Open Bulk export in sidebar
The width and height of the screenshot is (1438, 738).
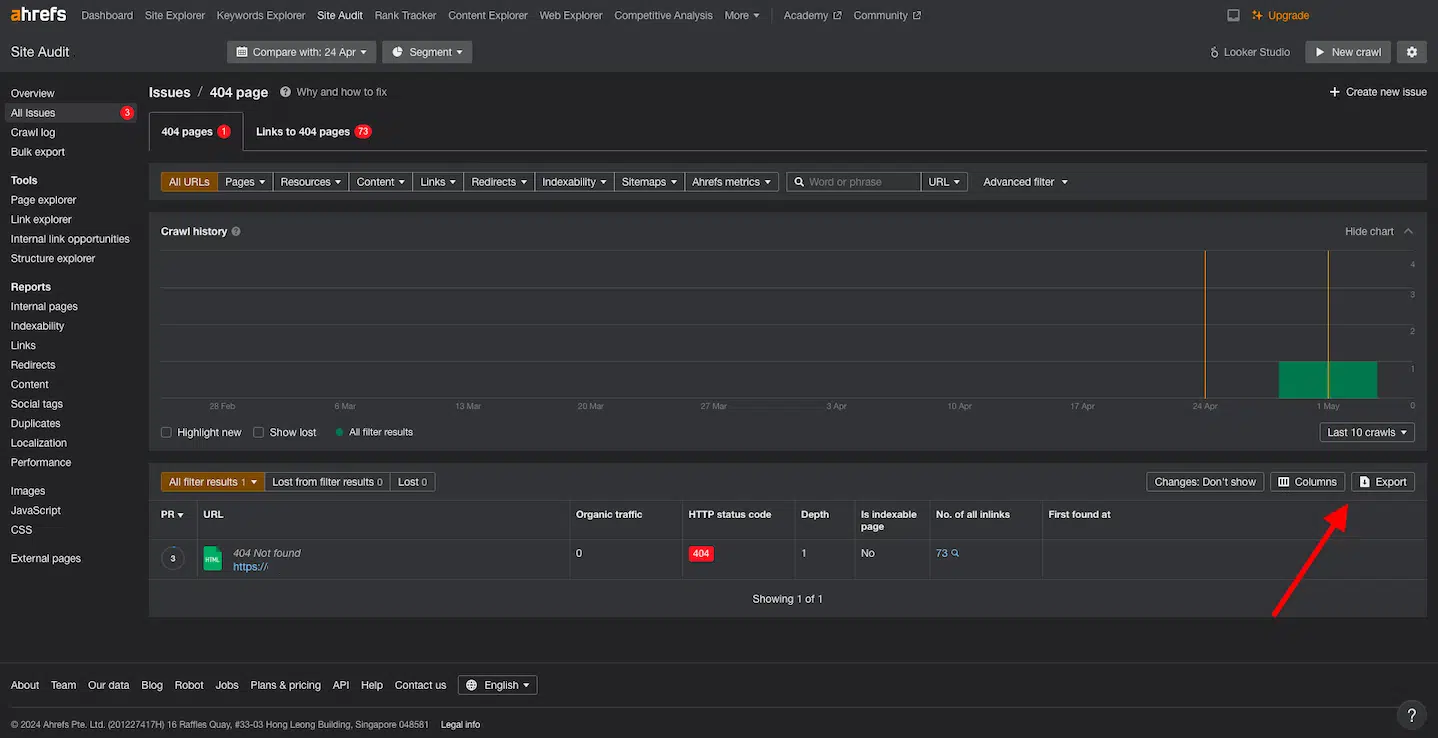pyautogui.click(x=37, y=152)
